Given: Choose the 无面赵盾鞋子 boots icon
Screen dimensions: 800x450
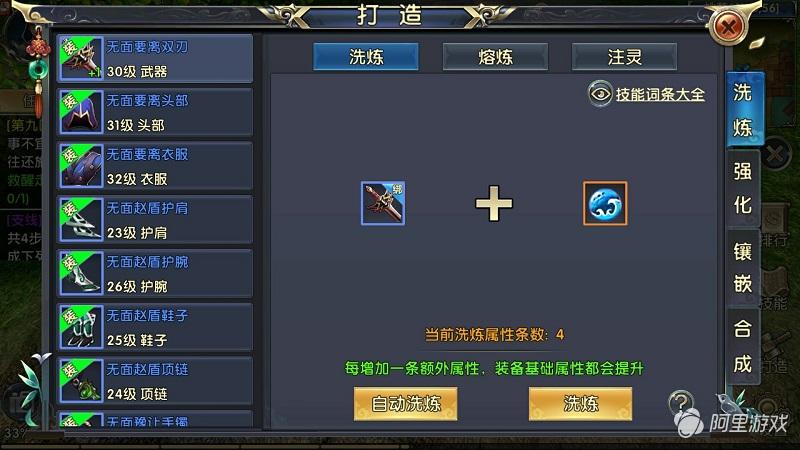Looking at the screenshot, I should coord(81,327).
